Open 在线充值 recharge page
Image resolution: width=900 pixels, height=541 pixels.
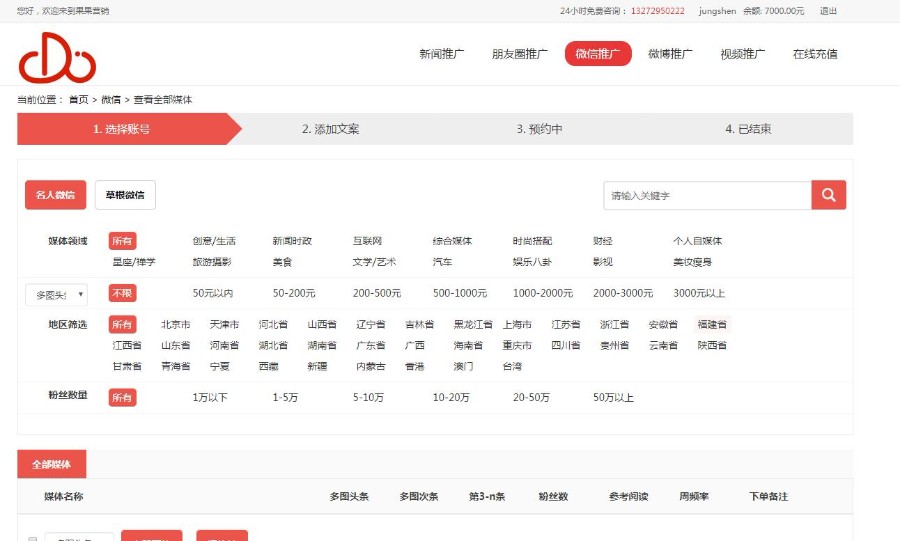point(815,54)
